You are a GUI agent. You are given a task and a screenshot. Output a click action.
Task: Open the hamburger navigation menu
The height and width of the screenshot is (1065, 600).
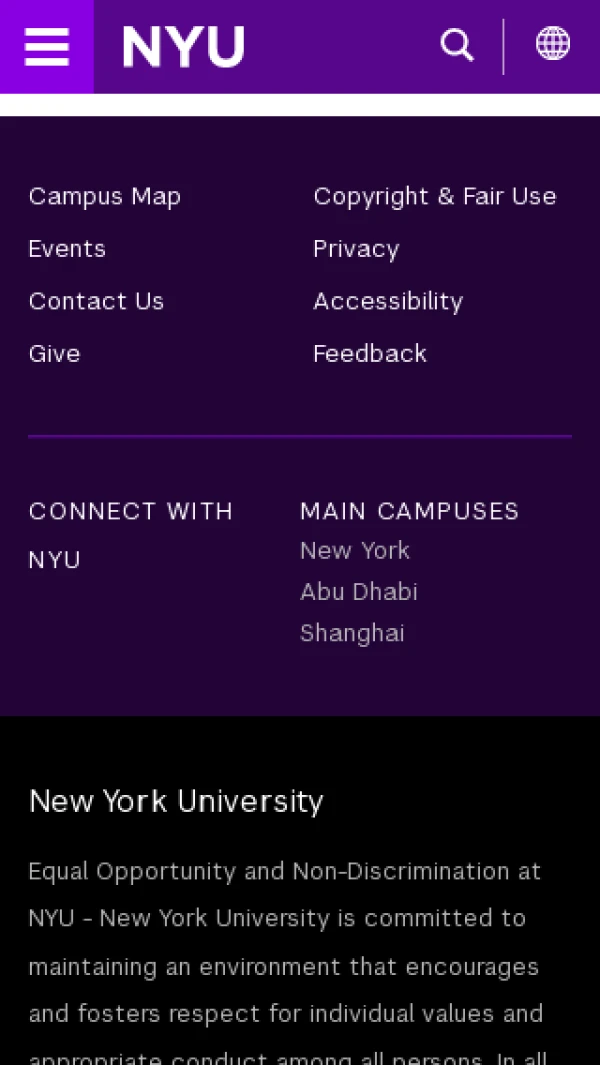46,46
